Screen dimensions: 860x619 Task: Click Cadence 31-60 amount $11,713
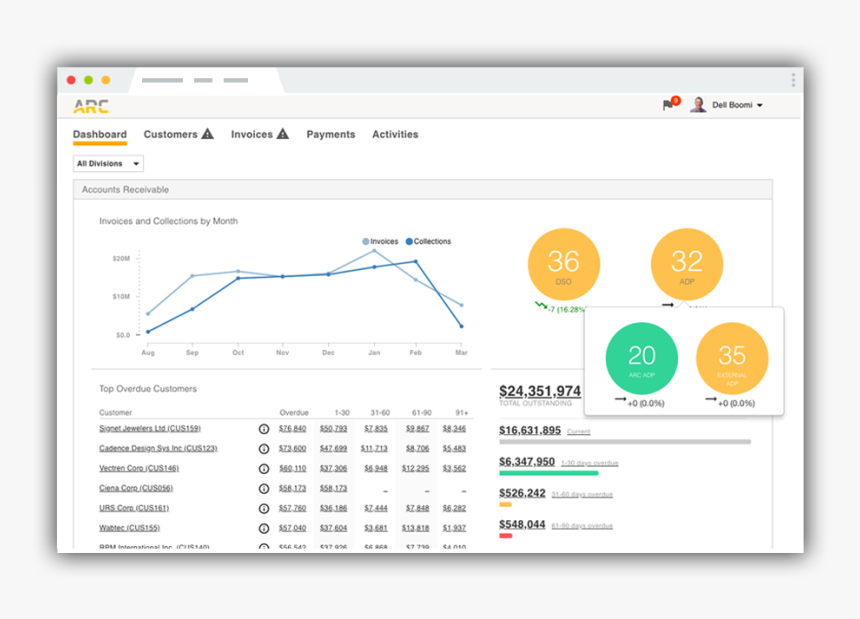374,448
